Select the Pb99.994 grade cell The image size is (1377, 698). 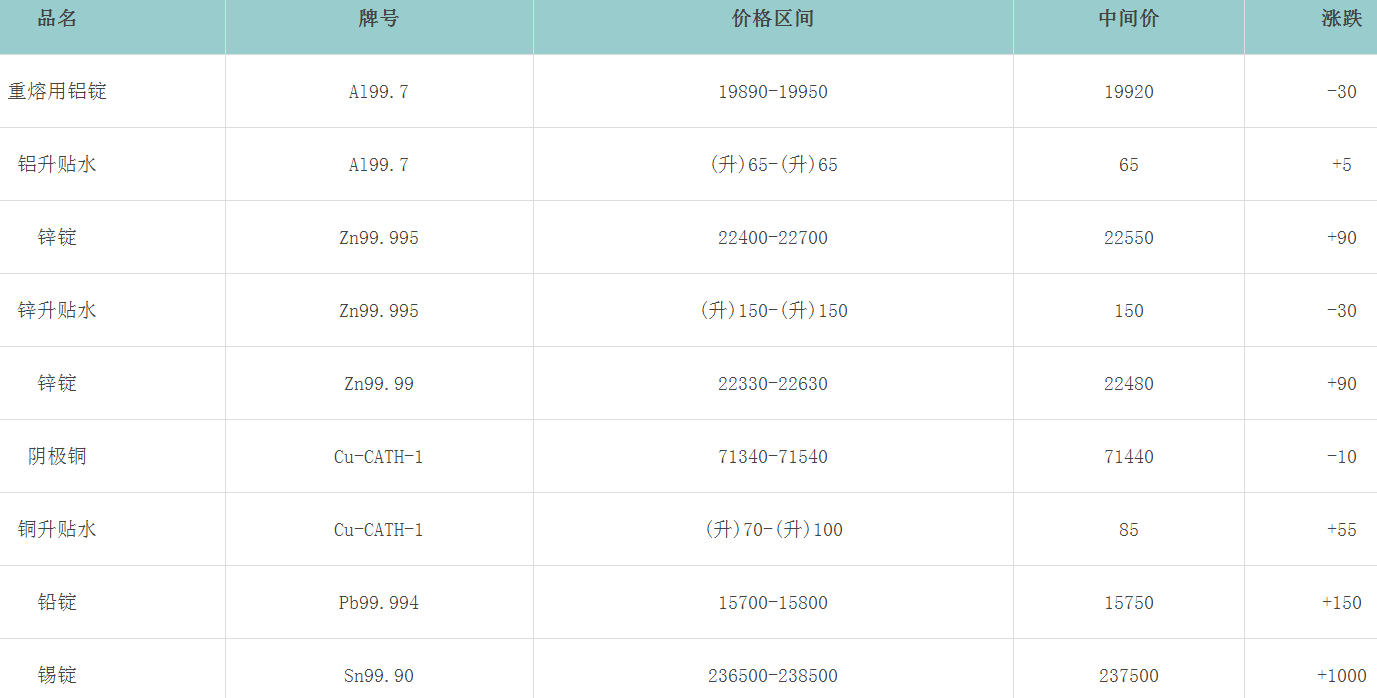378,603
